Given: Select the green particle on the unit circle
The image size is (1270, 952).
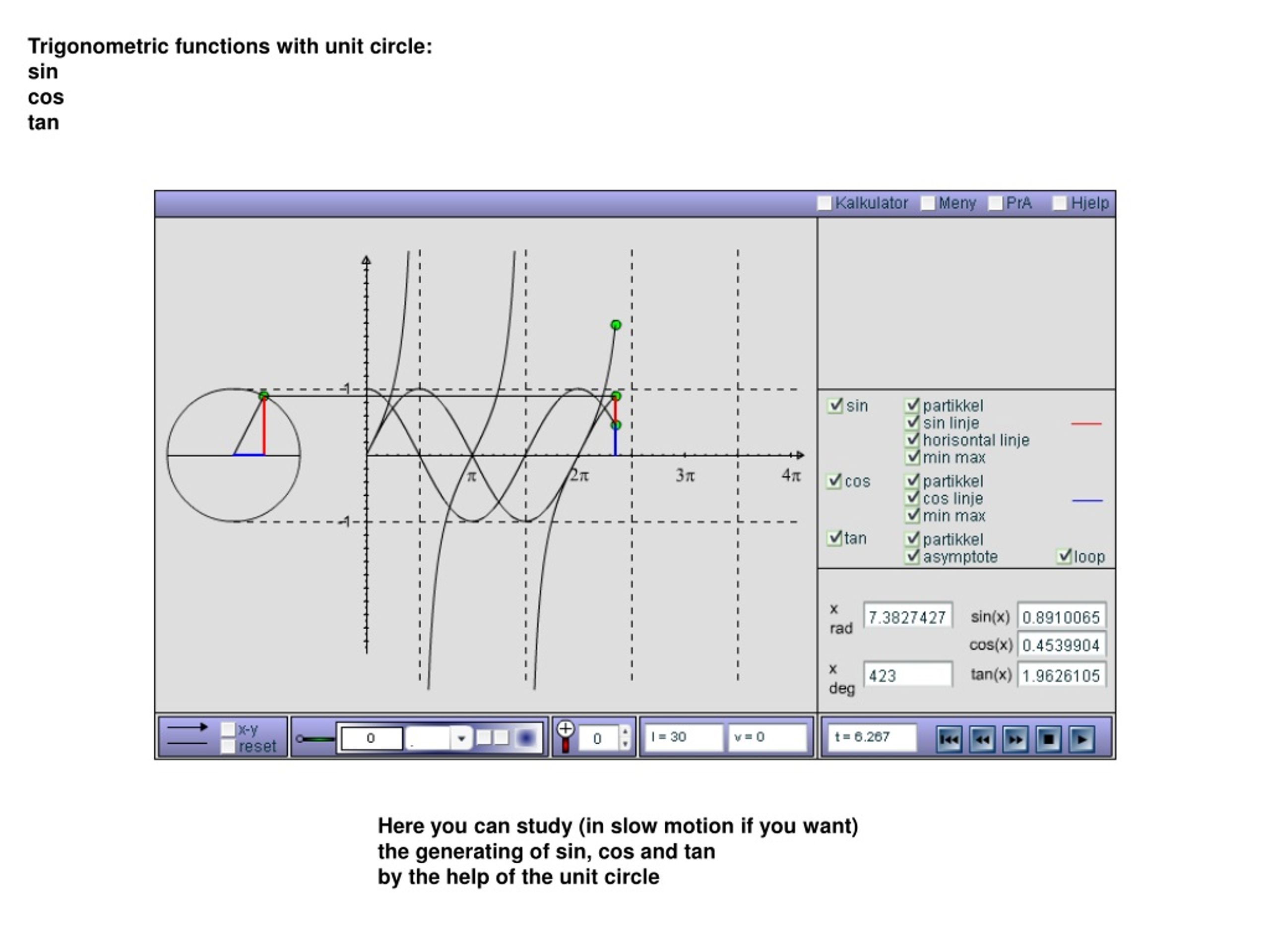Looking at the screenshot, I should pos(263,396).
